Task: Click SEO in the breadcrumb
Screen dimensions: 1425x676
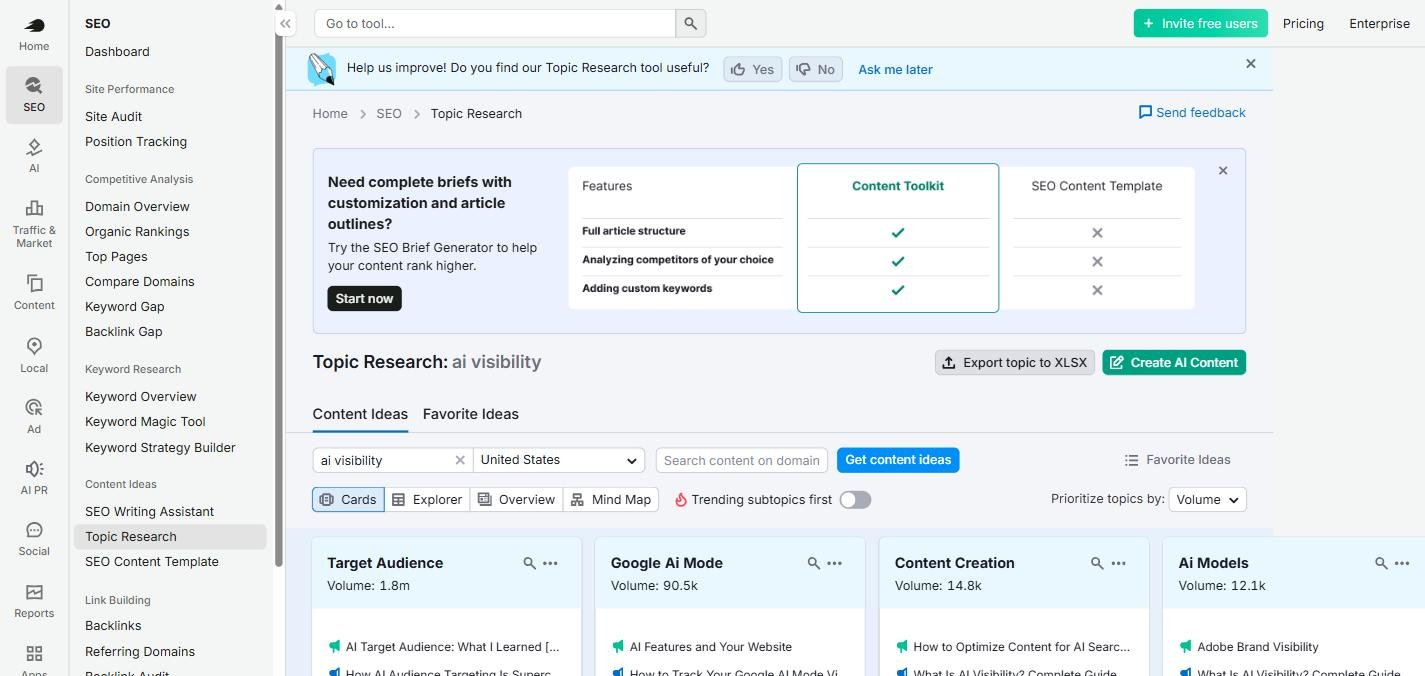Action: (389, 113)
